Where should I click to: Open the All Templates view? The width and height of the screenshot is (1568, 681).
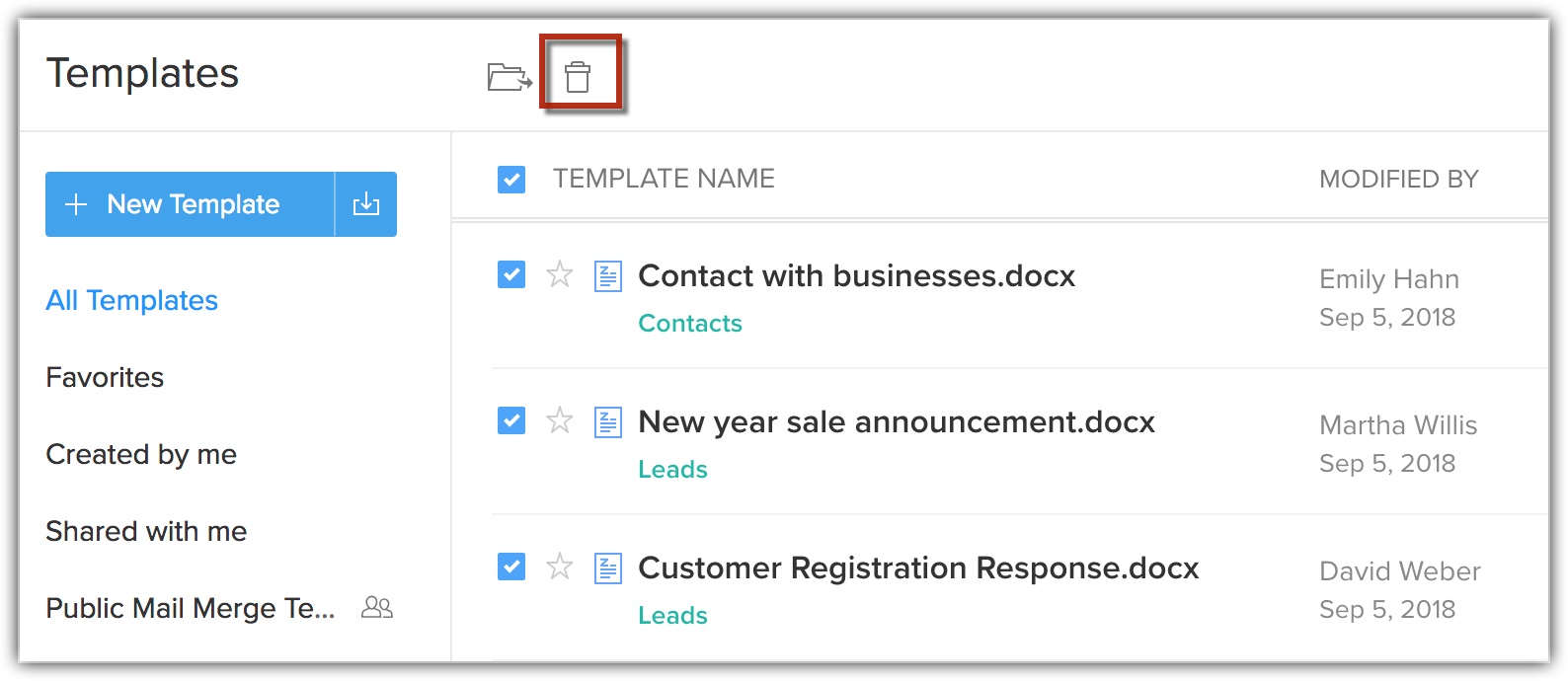tap(131, 300)
